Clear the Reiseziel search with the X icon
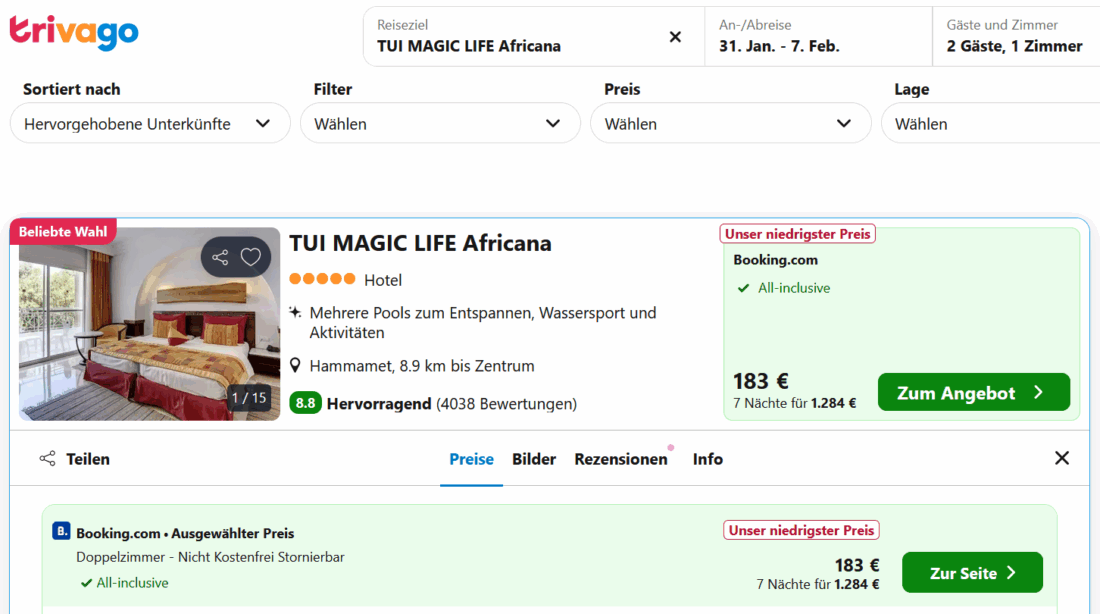This screenshot has width=1100, height=614. pyautogui.click(x=675, y=36)
